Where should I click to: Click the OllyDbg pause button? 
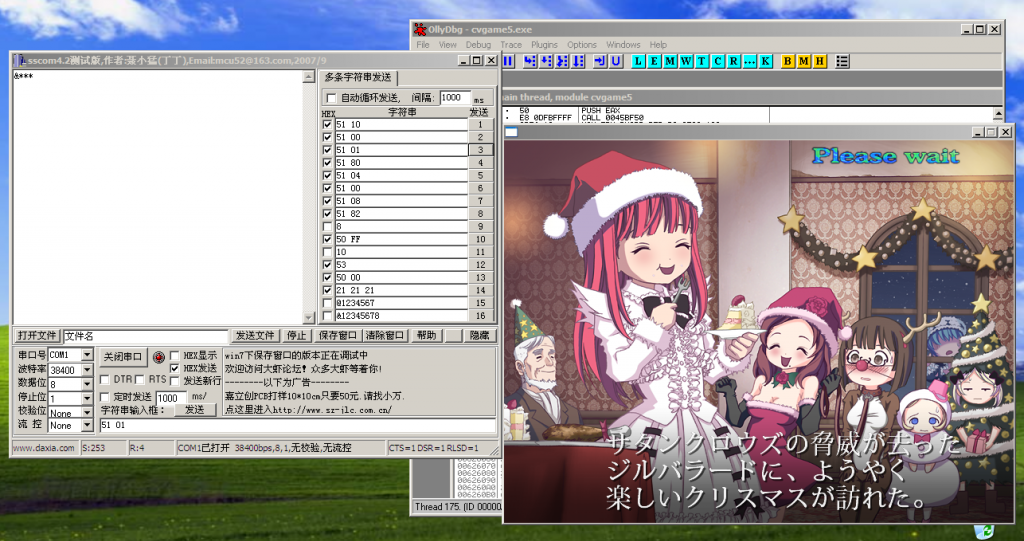(x=509, y=61)
